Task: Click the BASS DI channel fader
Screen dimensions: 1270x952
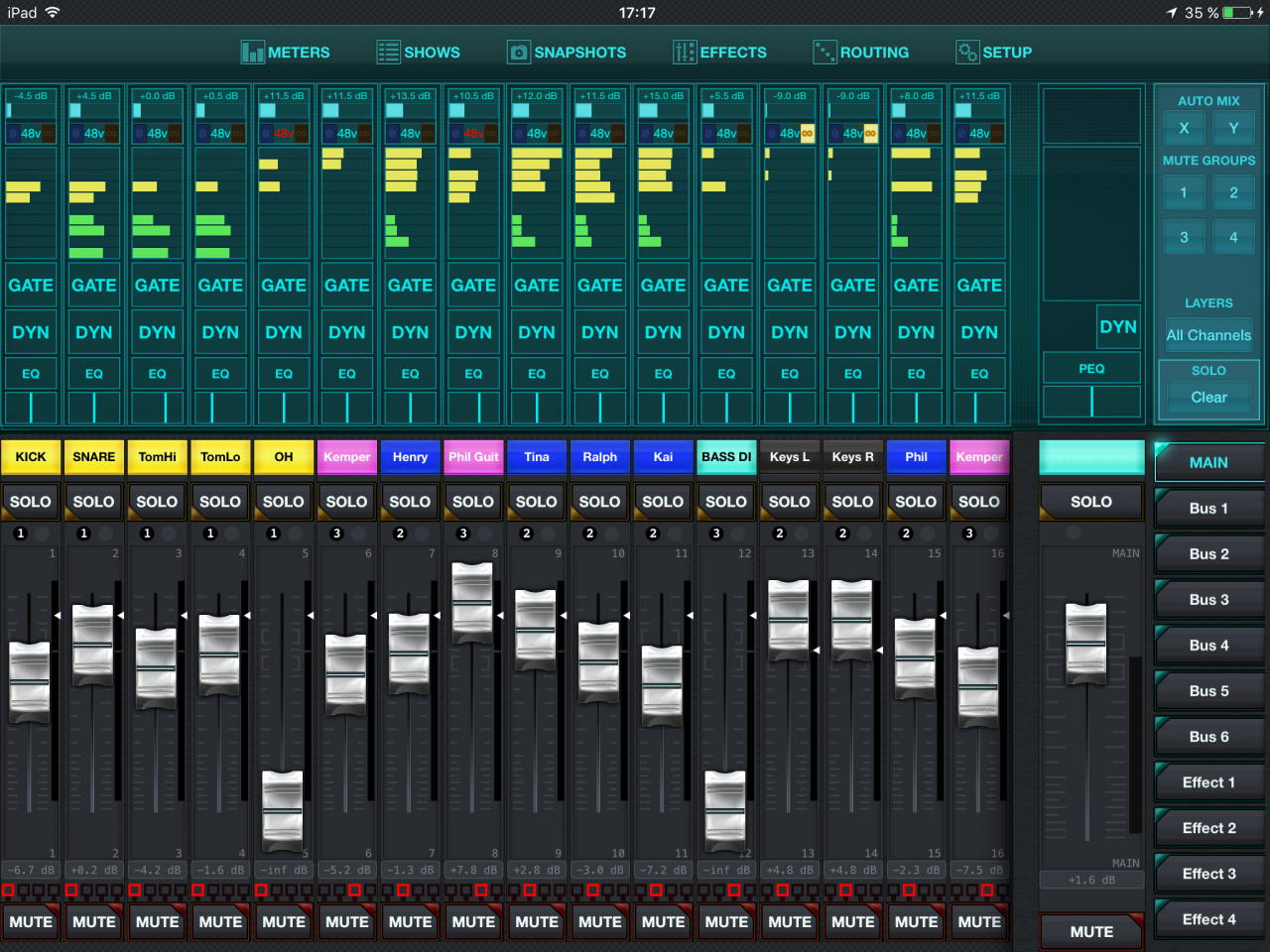Action: [x=725, y=811]
